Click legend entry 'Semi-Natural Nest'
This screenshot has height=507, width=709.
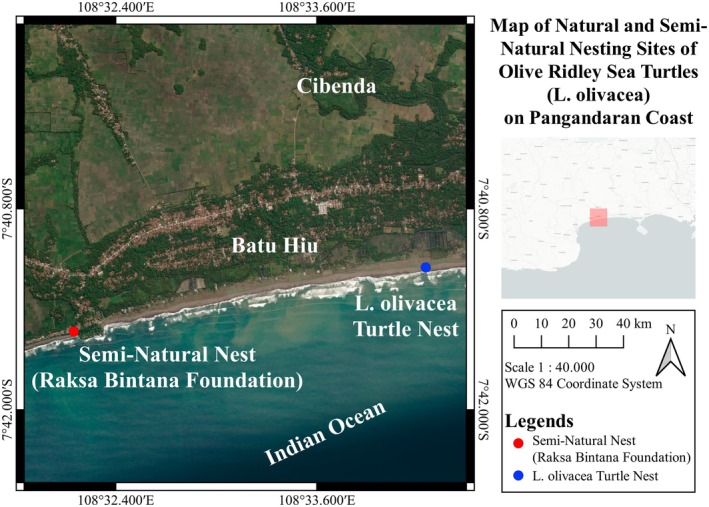pyautogui.click(x=584, y=440)
